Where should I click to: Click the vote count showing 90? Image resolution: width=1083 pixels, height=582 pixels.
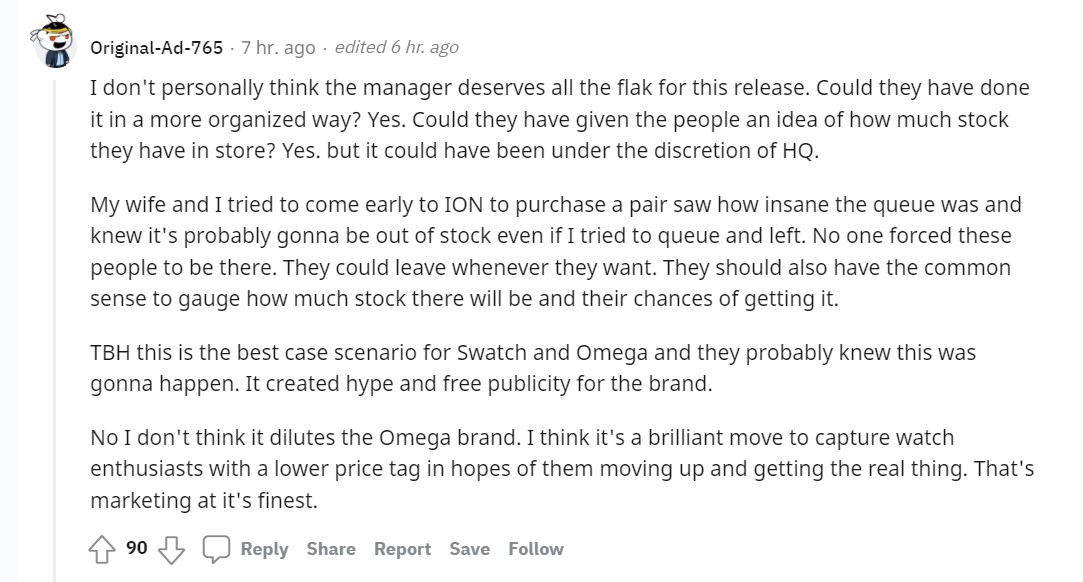(137, 548)
